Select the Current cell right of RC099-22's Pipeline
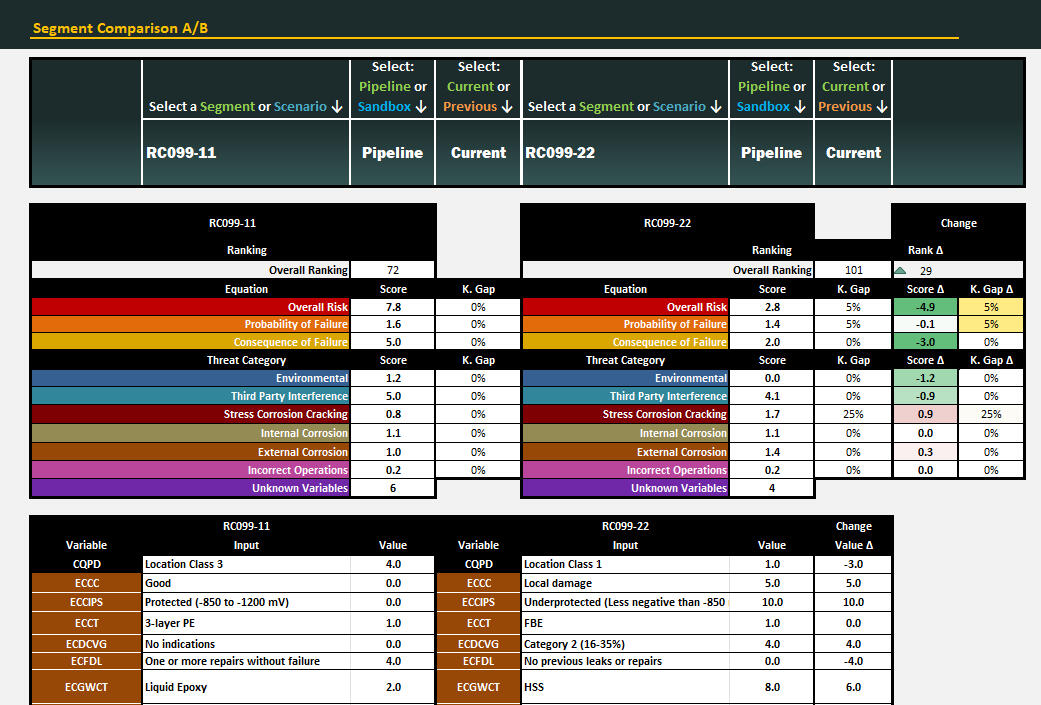The image size is (1041, 705). 853,153
